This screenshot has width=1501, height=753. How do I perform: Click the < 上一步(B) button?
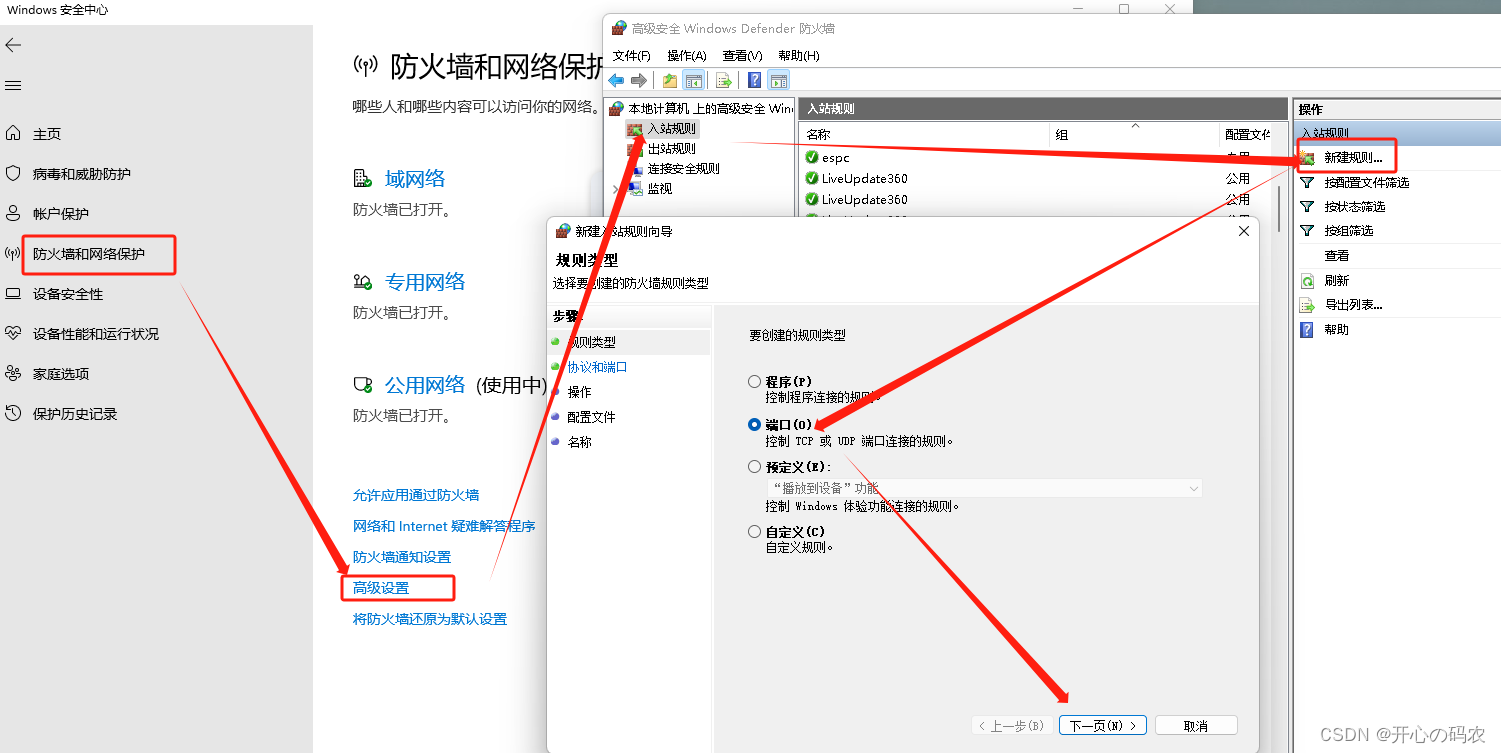point(1011,726)
